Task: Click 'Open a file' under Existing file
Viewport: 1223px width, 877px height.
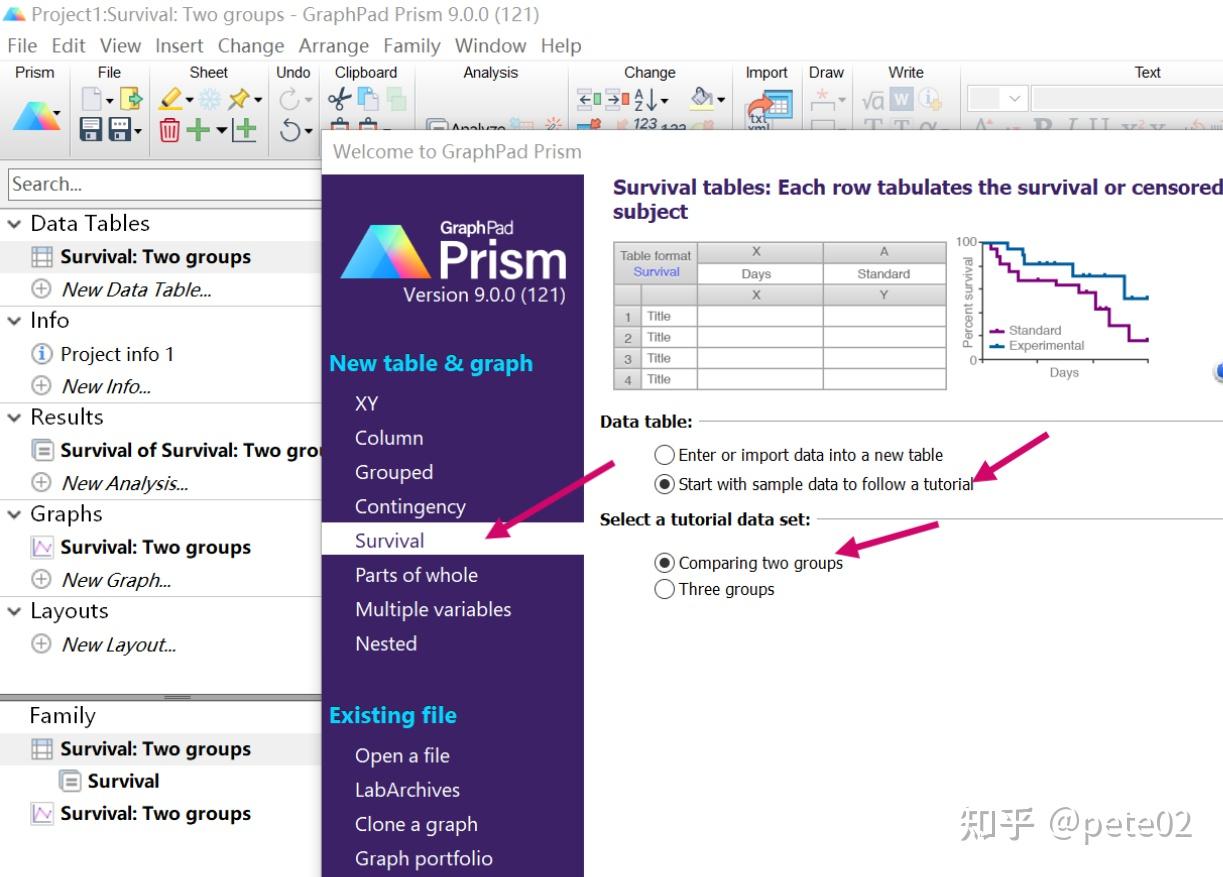Action: click(402, 756)
